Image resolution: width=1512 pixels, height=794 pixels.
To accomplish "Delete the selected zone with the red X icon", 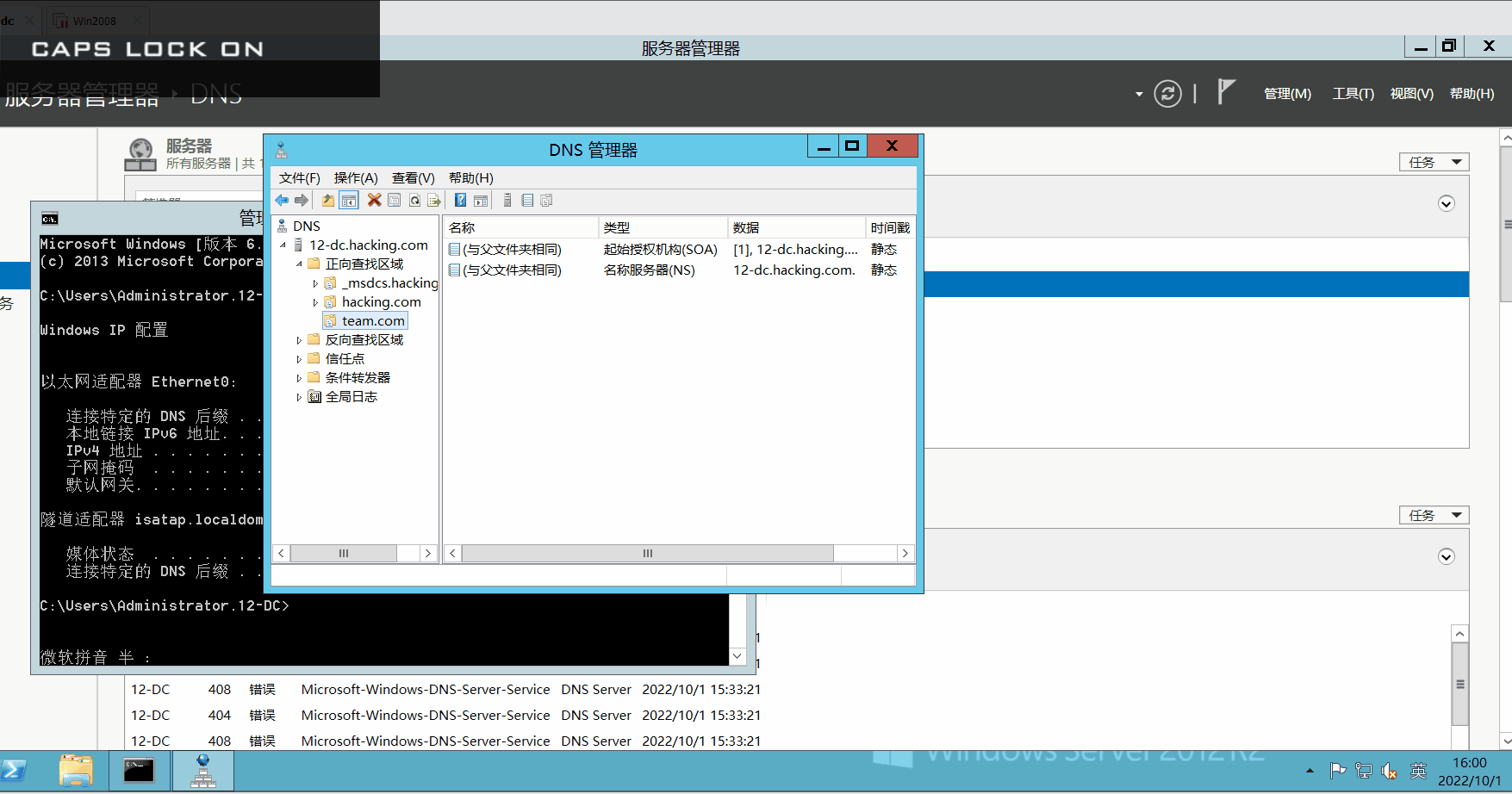I will tap(374, 201).
